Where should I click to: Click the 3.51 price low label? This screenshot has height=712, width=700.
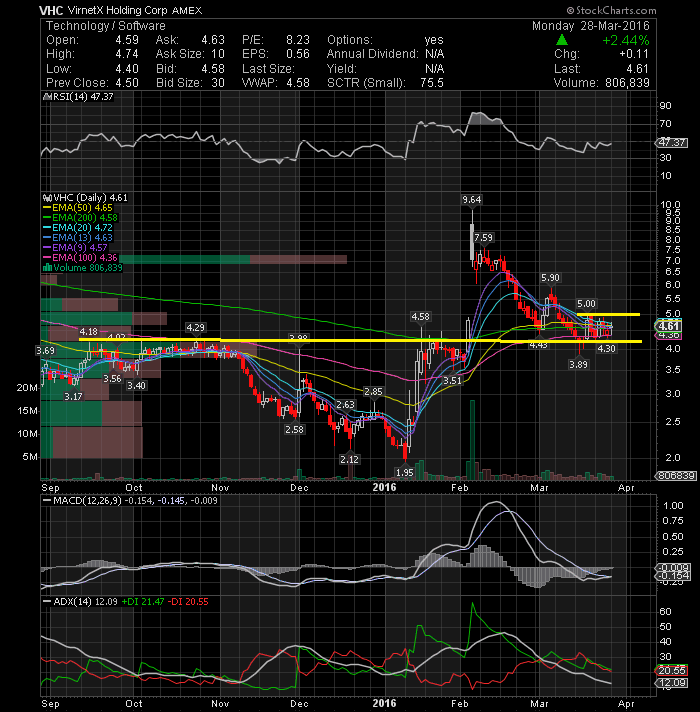(452, 381)
